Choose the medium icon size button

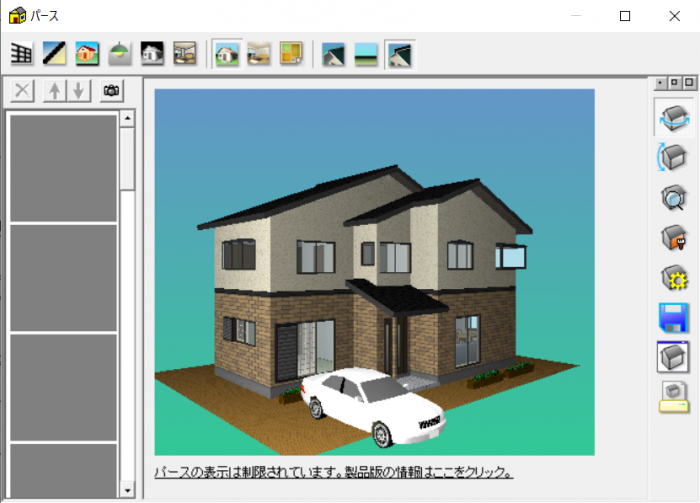tap(674, 83)
